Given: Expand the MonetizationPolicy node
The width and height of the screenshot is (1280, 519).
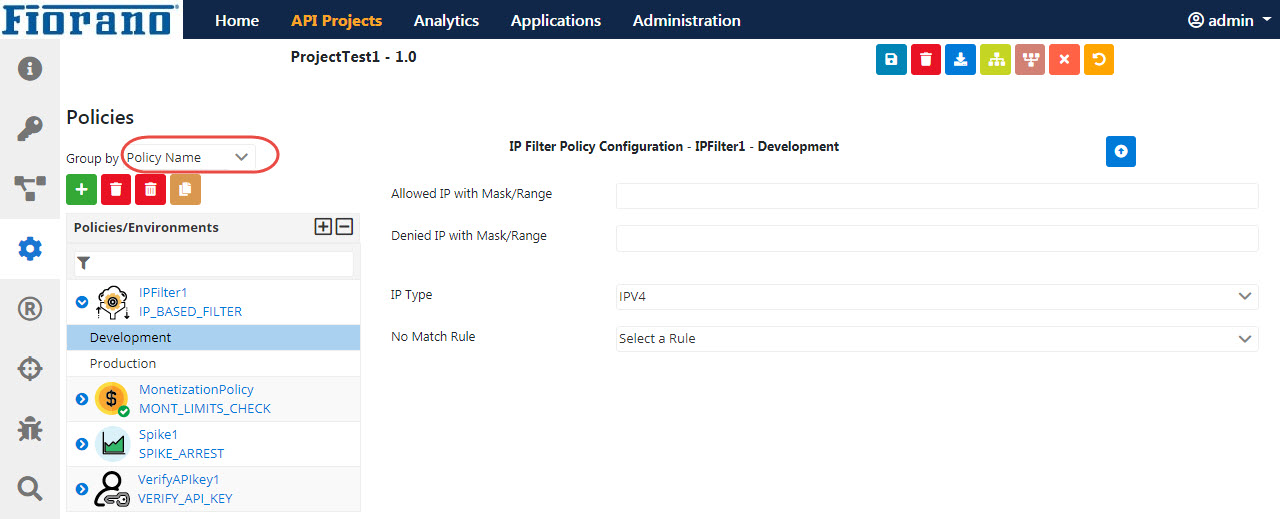Looking at the screenshot, I should click(82, 399).
